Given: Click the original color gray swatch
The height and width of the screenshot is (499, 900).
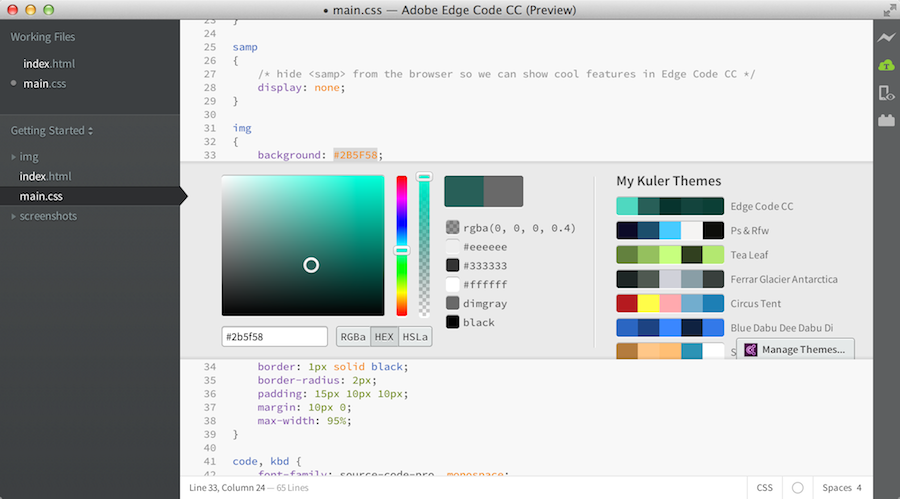Looking at the screenshot, I should pos(503,191).
